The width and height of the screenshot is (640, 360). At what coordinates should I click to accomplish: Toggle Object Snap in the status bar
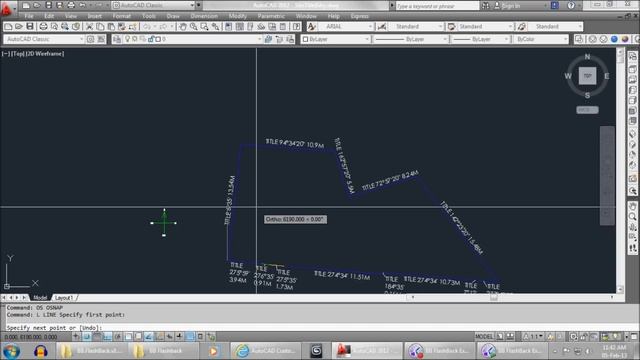click(128, 337)
